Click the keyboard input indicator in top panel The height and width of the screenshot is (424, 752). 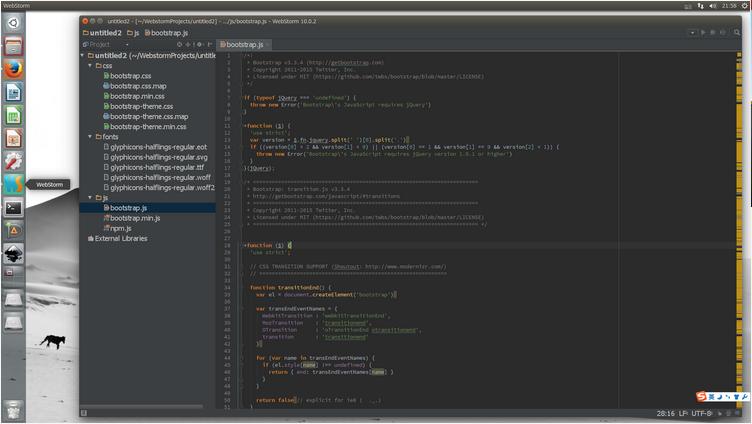[x=688, y=6]
